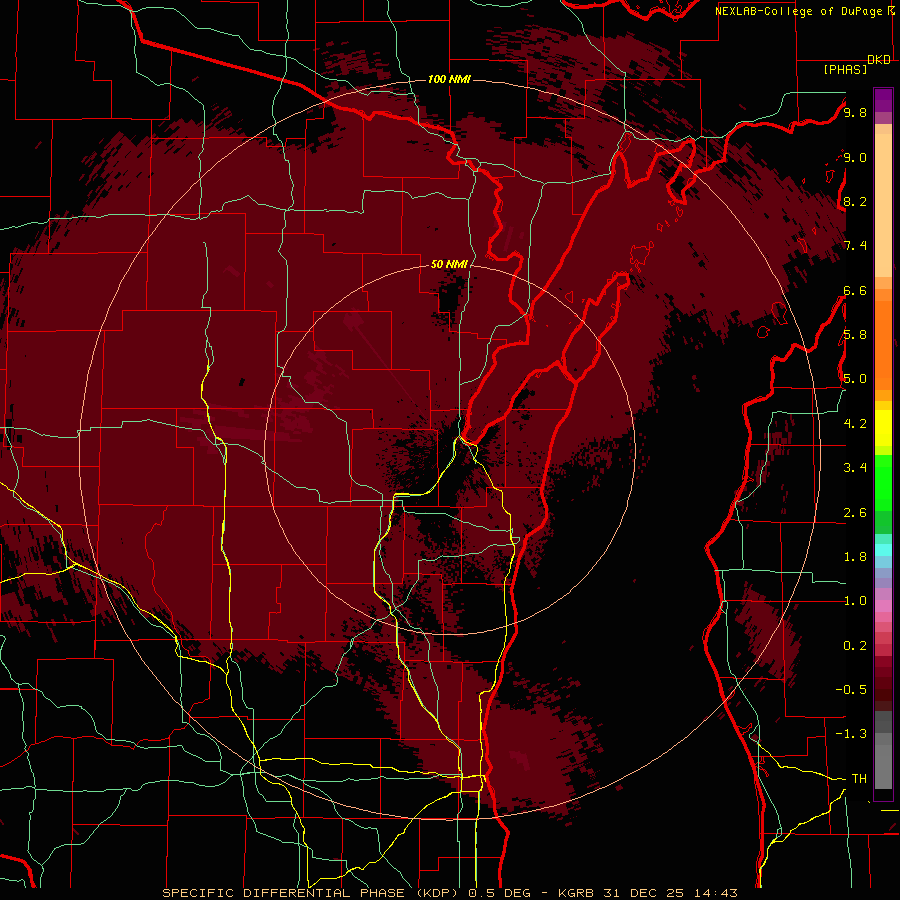Click the -1.3 scale value
This screenshot has height=900, width=900.
coord(851,734)
